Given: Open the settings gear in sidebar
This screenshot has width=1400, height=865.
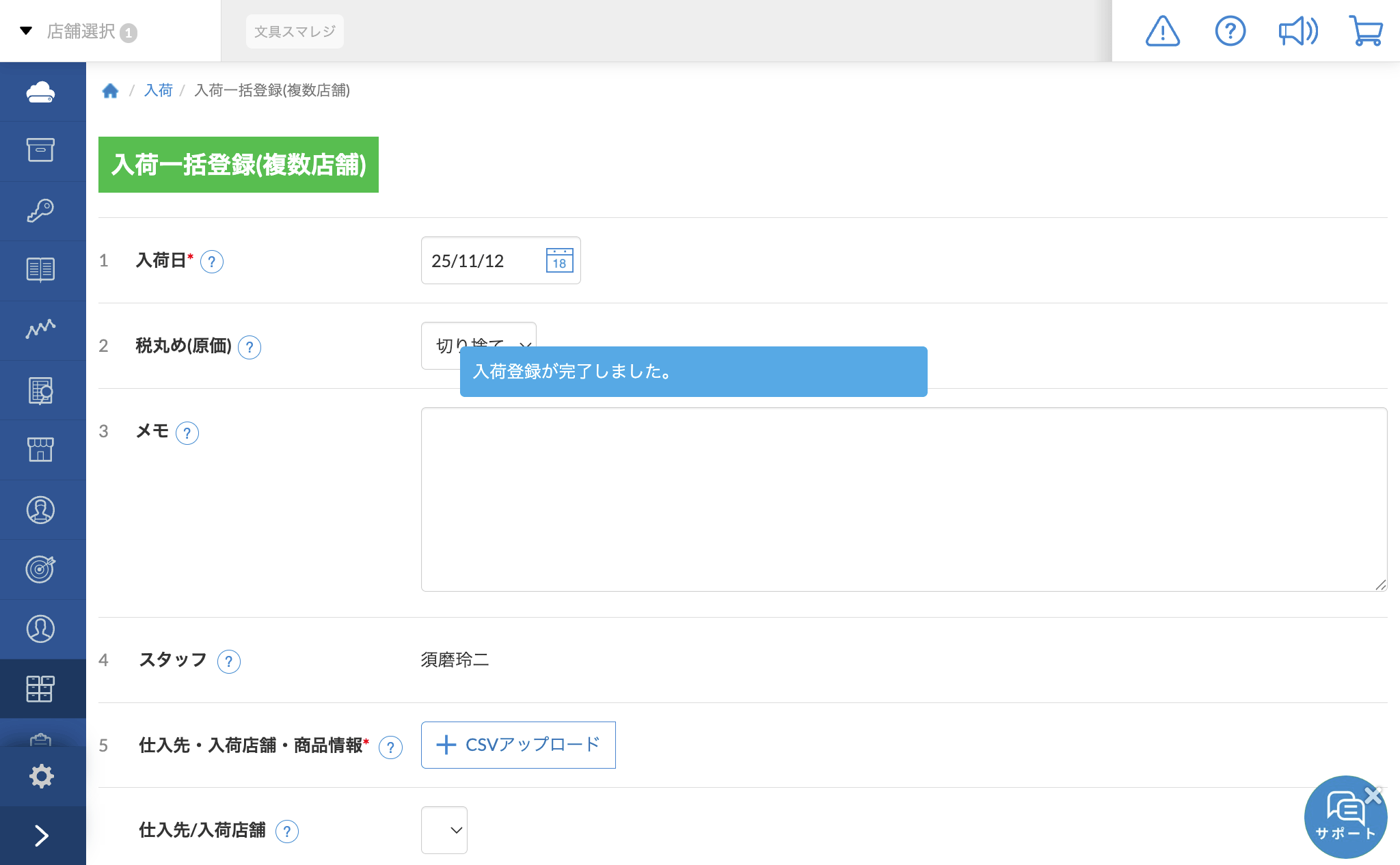Looking at the screenshot, I should click(x=41, y=776).
